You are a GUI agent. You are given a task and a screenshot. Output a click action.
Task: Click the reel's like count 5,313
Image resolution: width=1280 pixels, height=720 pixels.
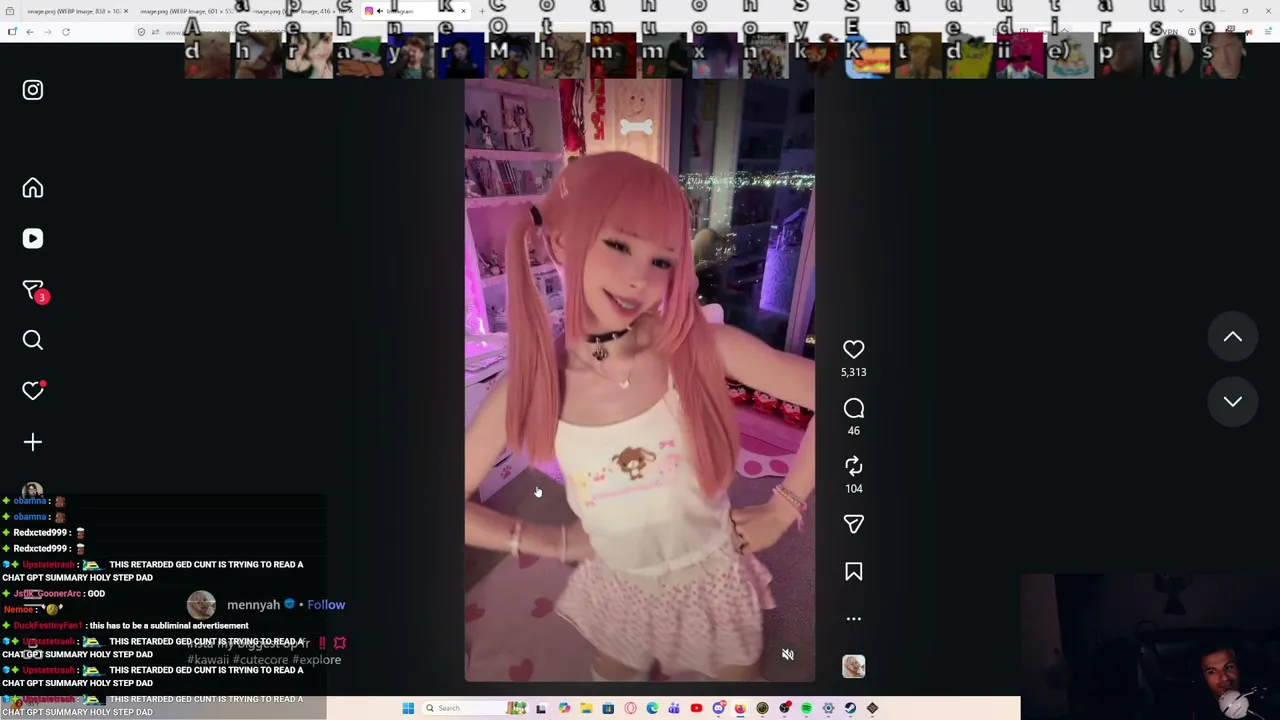(853, 372)
